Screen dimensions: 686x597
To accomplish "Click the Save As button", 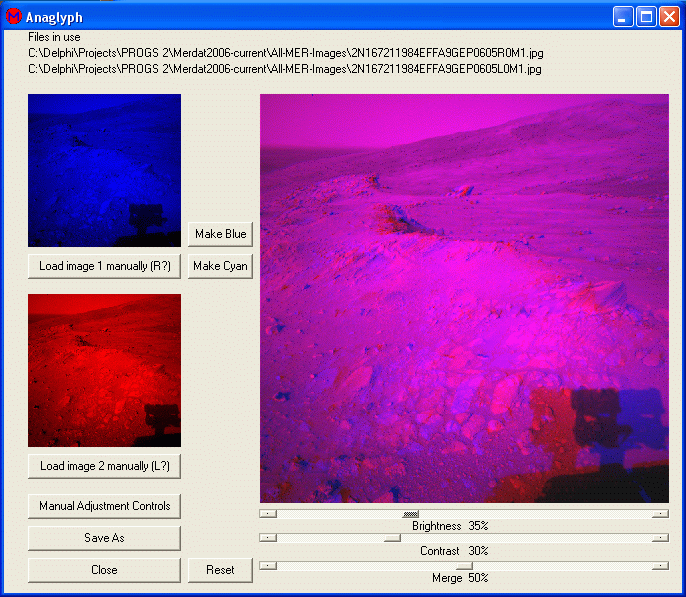I will point(105,538).
